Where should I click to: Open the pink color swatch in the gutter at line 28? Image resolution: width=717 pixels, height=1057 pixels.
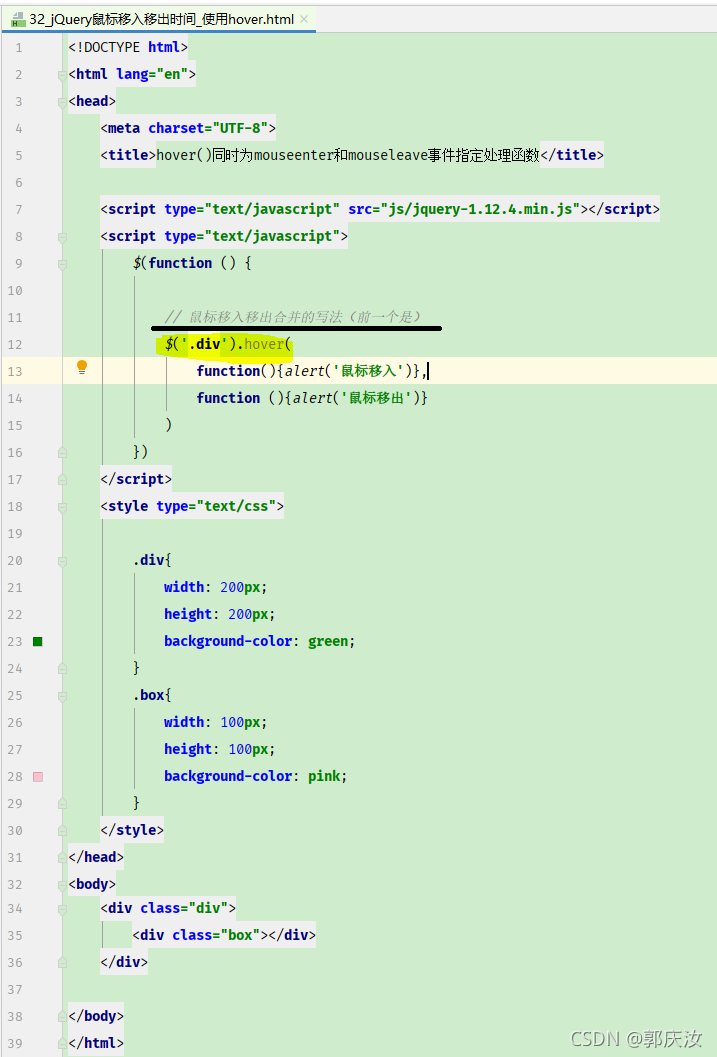coord(38,777)
